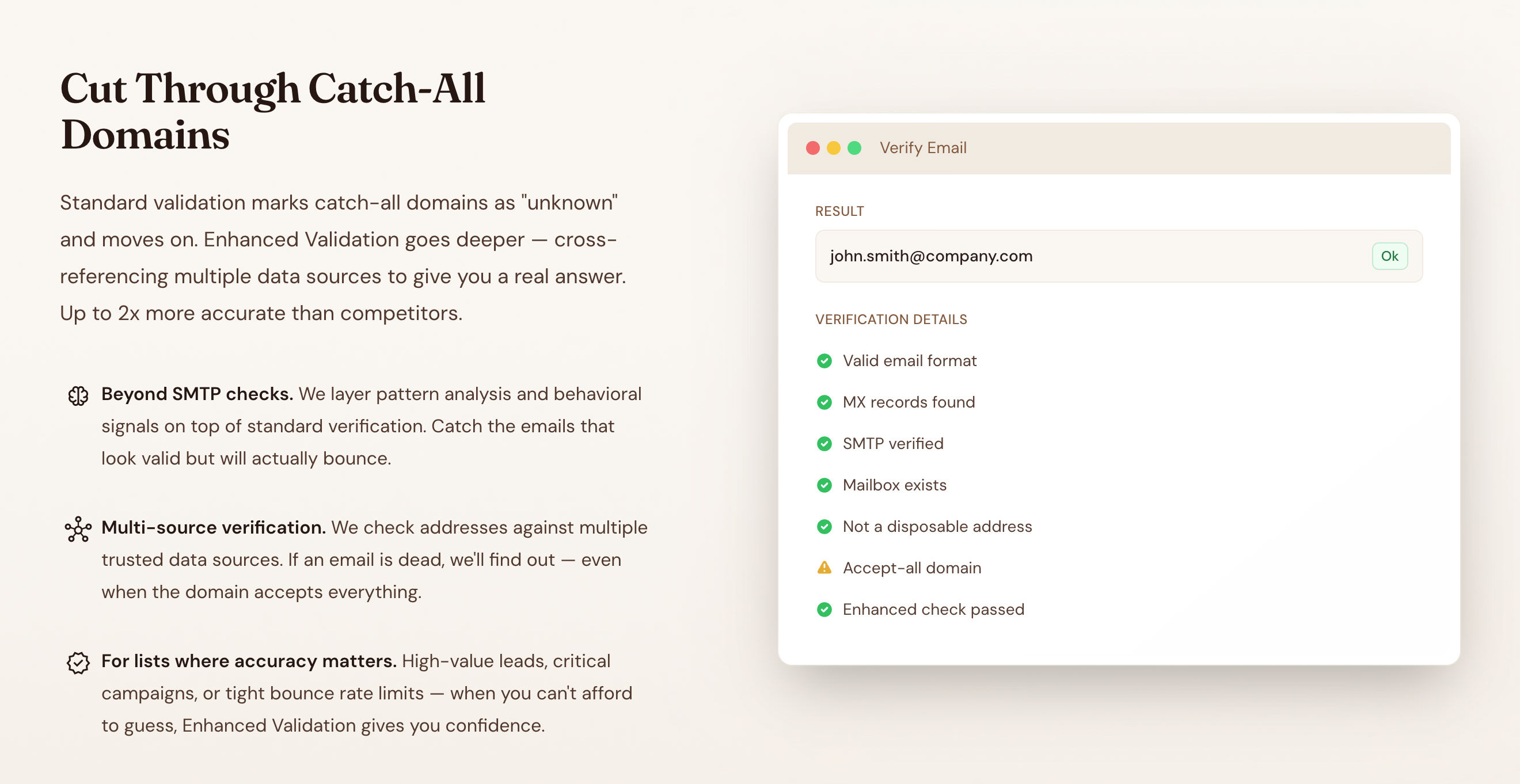Click green check icon beside MX records found
The height and width of the screenshot is (784, 1520).
[824, 402]
